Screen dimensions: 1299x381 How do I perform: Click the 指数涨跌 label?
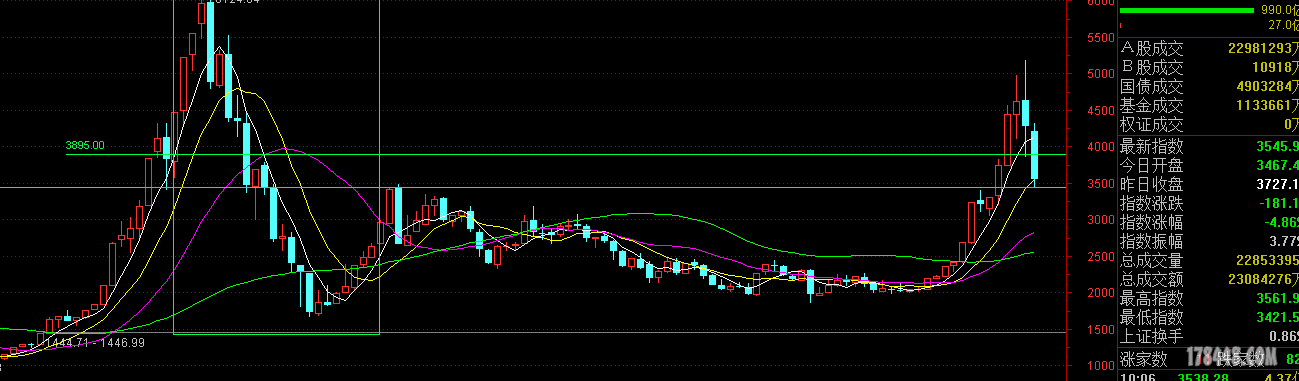[1151, 203]
